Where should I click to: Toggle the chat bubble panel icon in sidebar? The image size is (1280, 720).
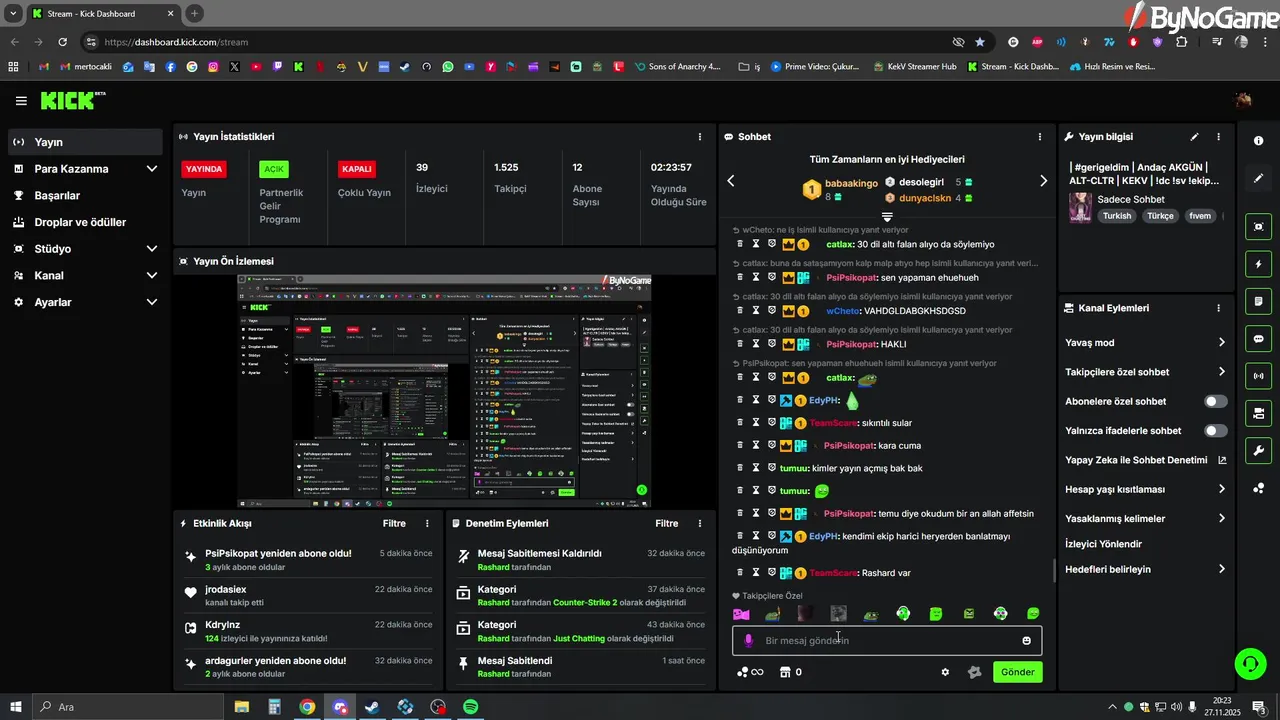point(1259,338)
